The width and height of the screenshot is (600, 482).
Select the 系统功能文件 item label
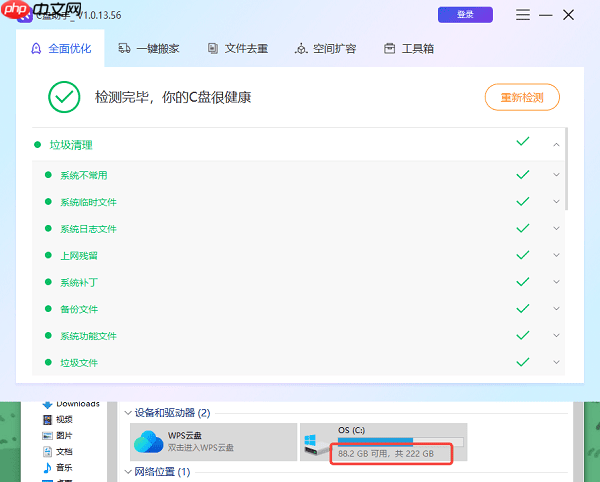88,336
